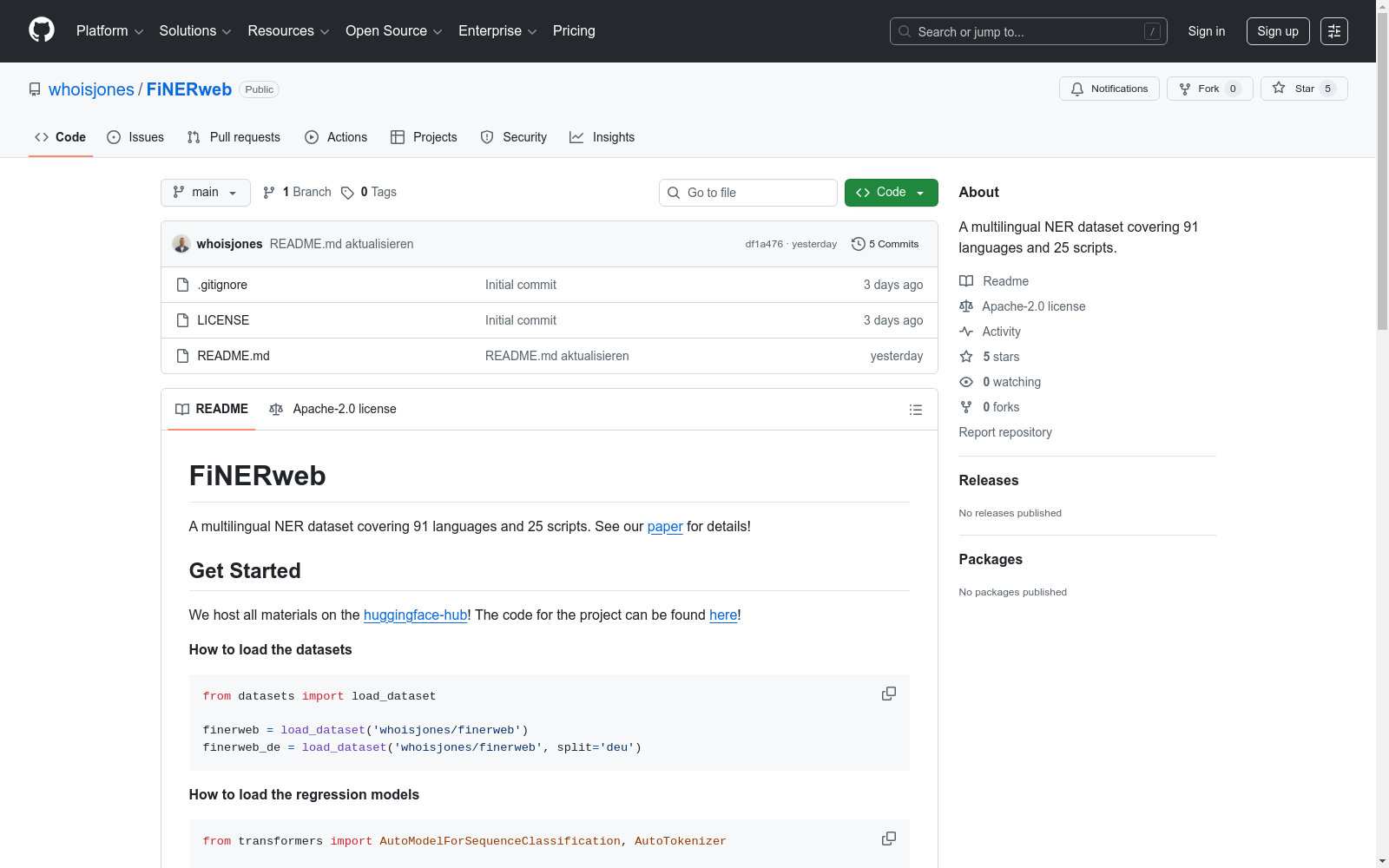
Task: Click the Sign in link
Action: tap(1207, 31)
